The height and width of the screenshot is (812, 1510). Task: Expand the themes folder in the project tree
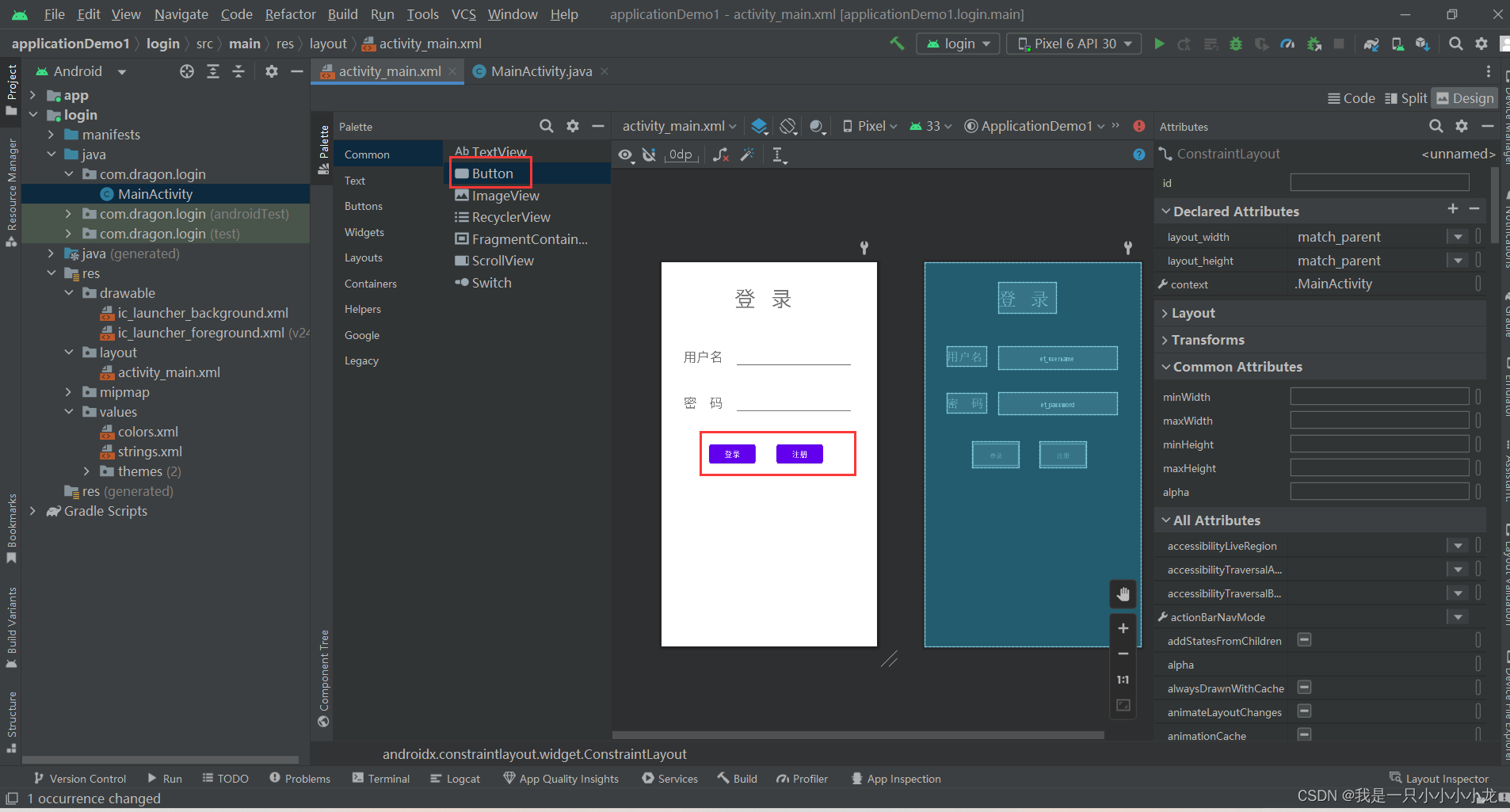point(86,471)
